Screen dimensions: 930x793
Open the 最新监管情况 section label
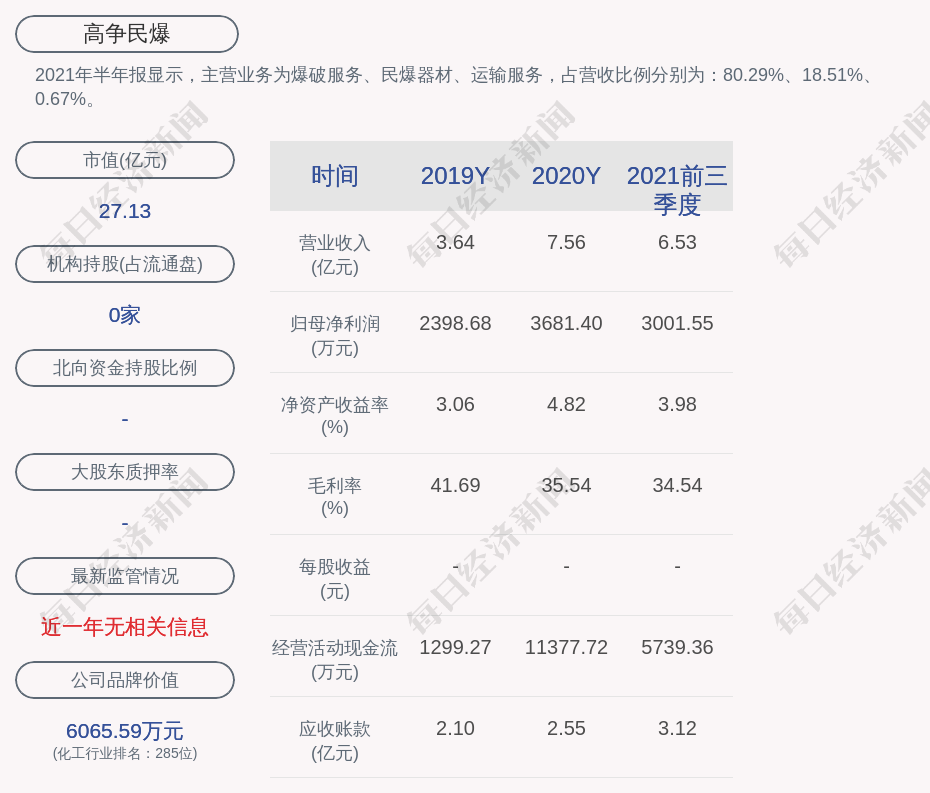click(x=125, y=576)
